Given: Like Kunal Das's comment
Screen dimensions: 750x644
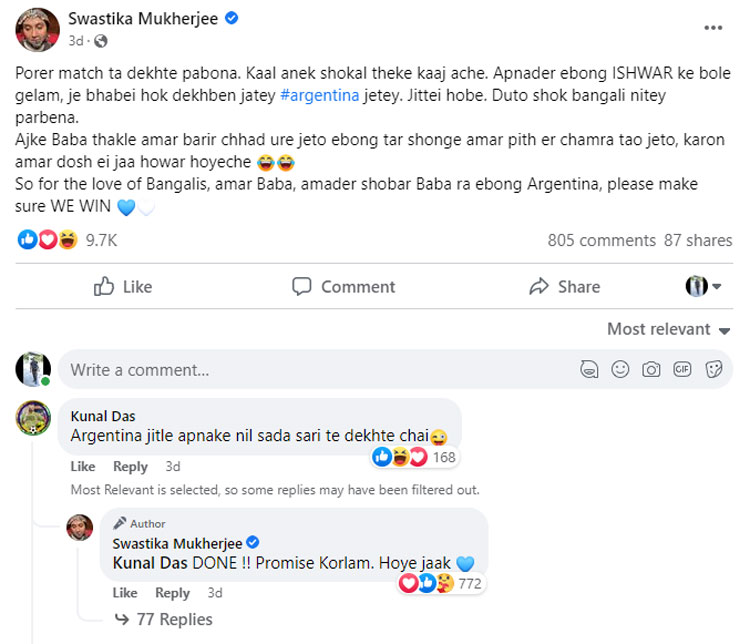Looking at the screenshot, I should [83, 466].
